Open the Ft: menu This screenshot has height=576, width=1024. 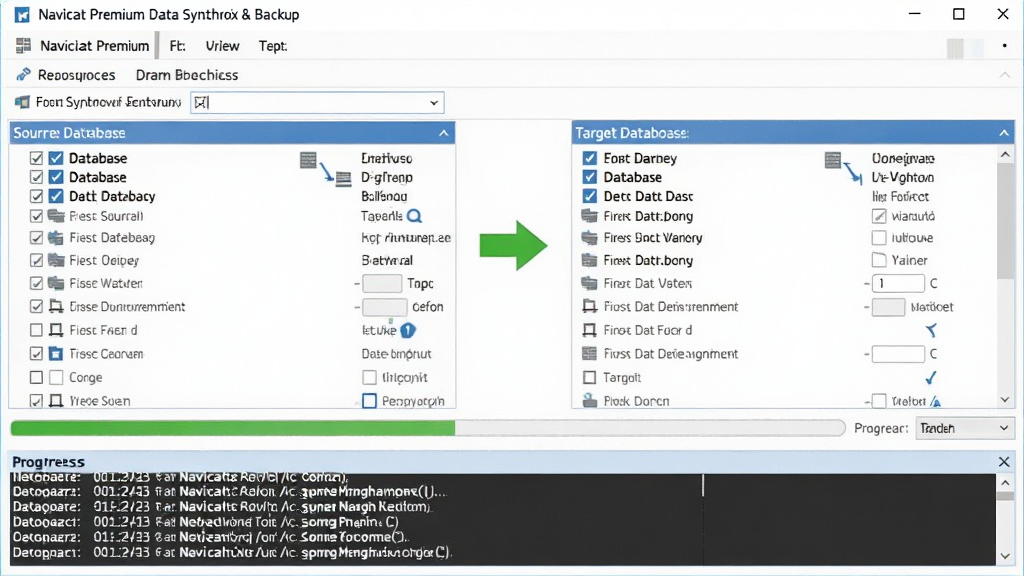point(177,46)
